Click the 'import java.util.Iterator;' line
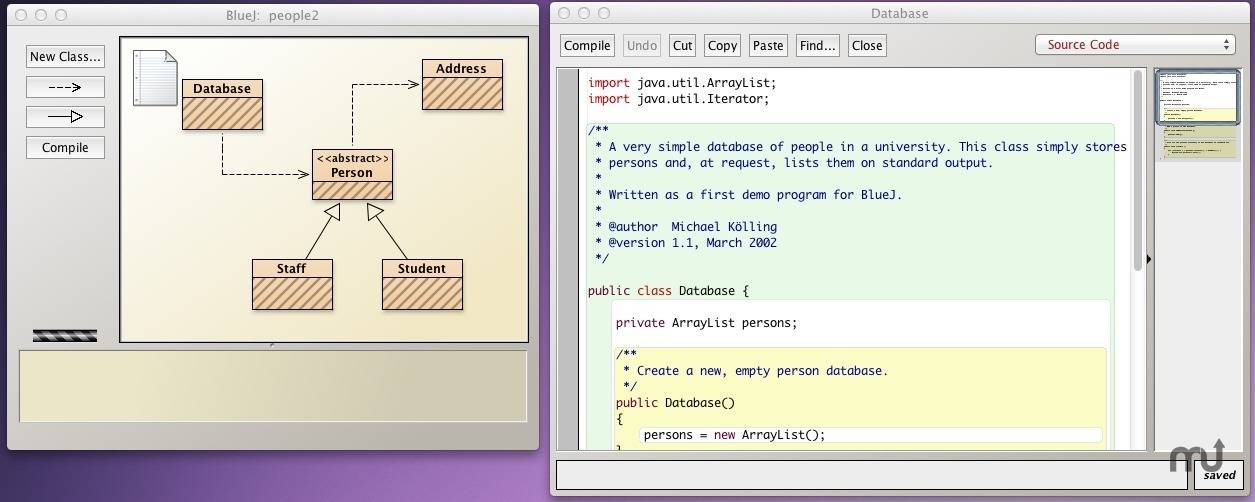The width and height of the screenshot is (1255, 502). tap(678, 99)
